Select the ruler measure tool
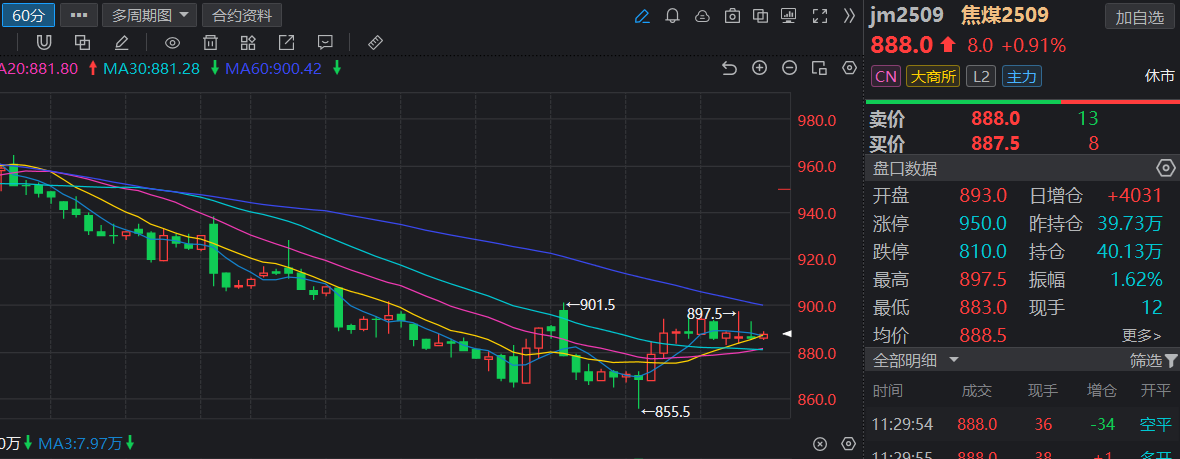1180x459 pixels. (376, 42)
